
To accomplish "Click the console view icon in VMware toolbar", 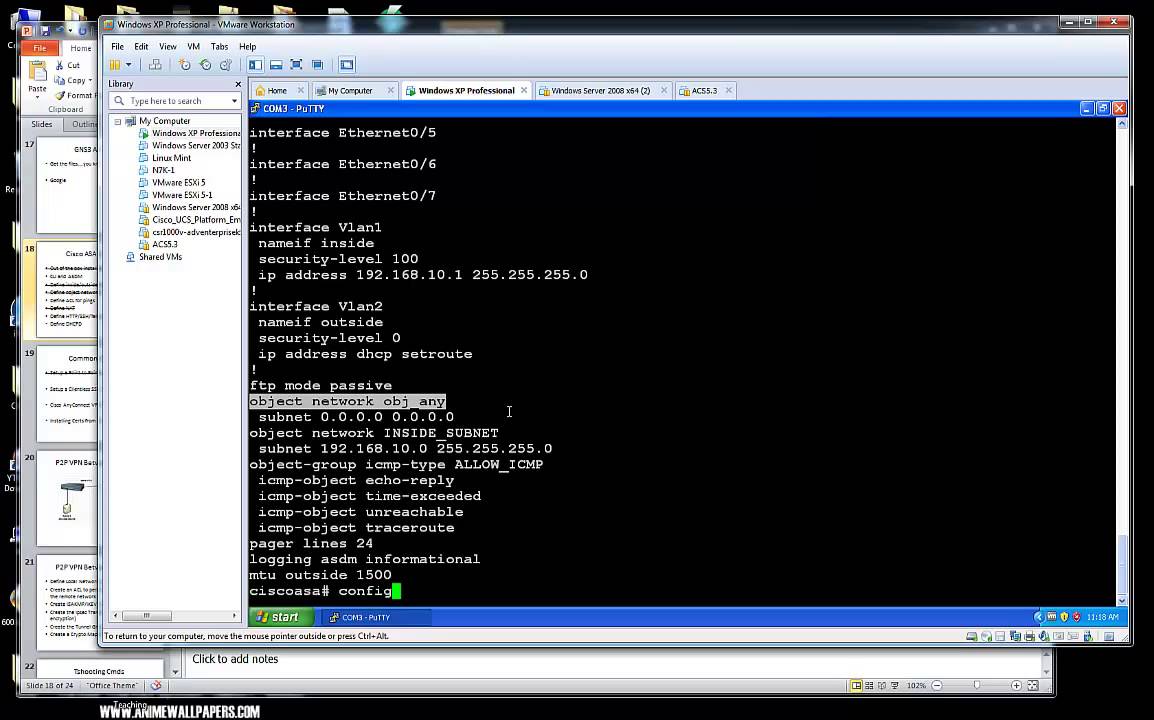I will click(347, 65).
